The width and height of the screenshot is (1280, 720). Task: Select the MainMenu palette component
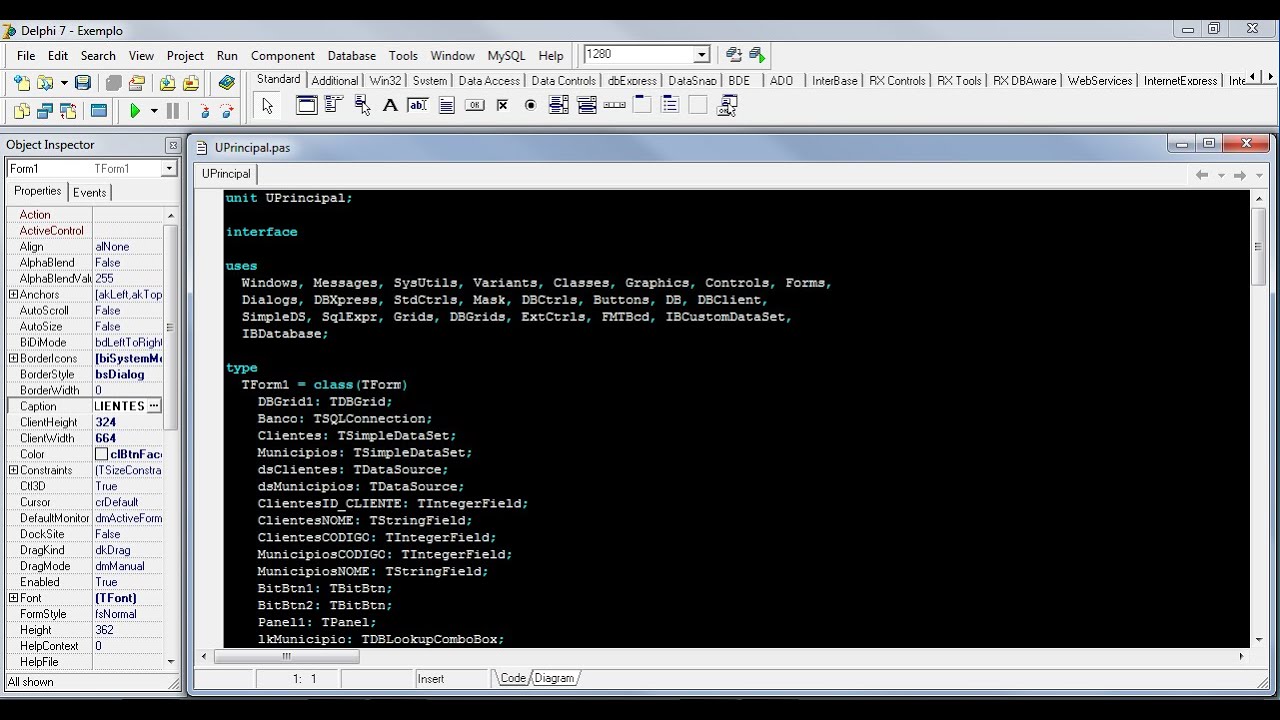[334, 105]
